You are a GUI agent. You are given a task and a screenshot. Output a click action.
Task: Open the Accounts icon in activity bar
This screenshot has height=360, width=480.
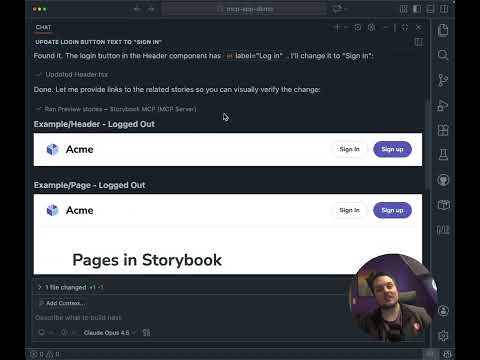[443, 311]
